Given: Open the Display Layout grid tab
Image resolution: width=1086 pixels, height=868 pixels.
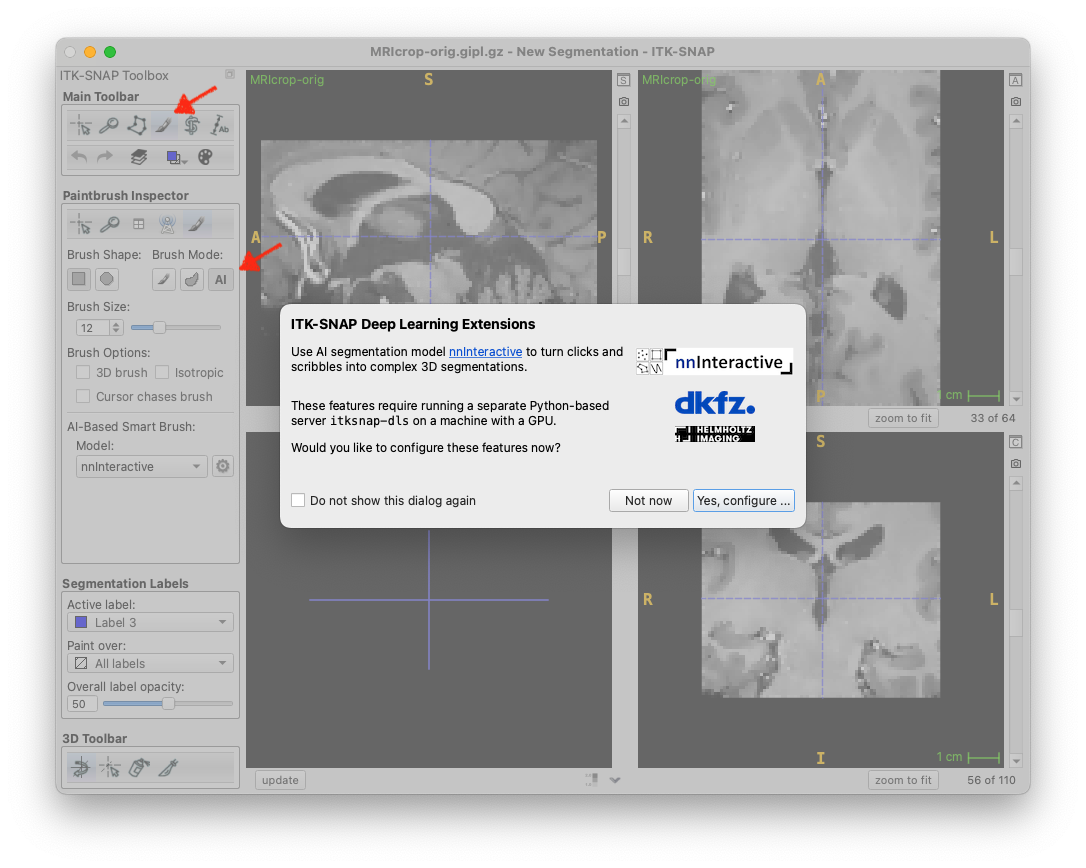Looking at the screenshot, I should pyautogui.click(x=139, y=224).
